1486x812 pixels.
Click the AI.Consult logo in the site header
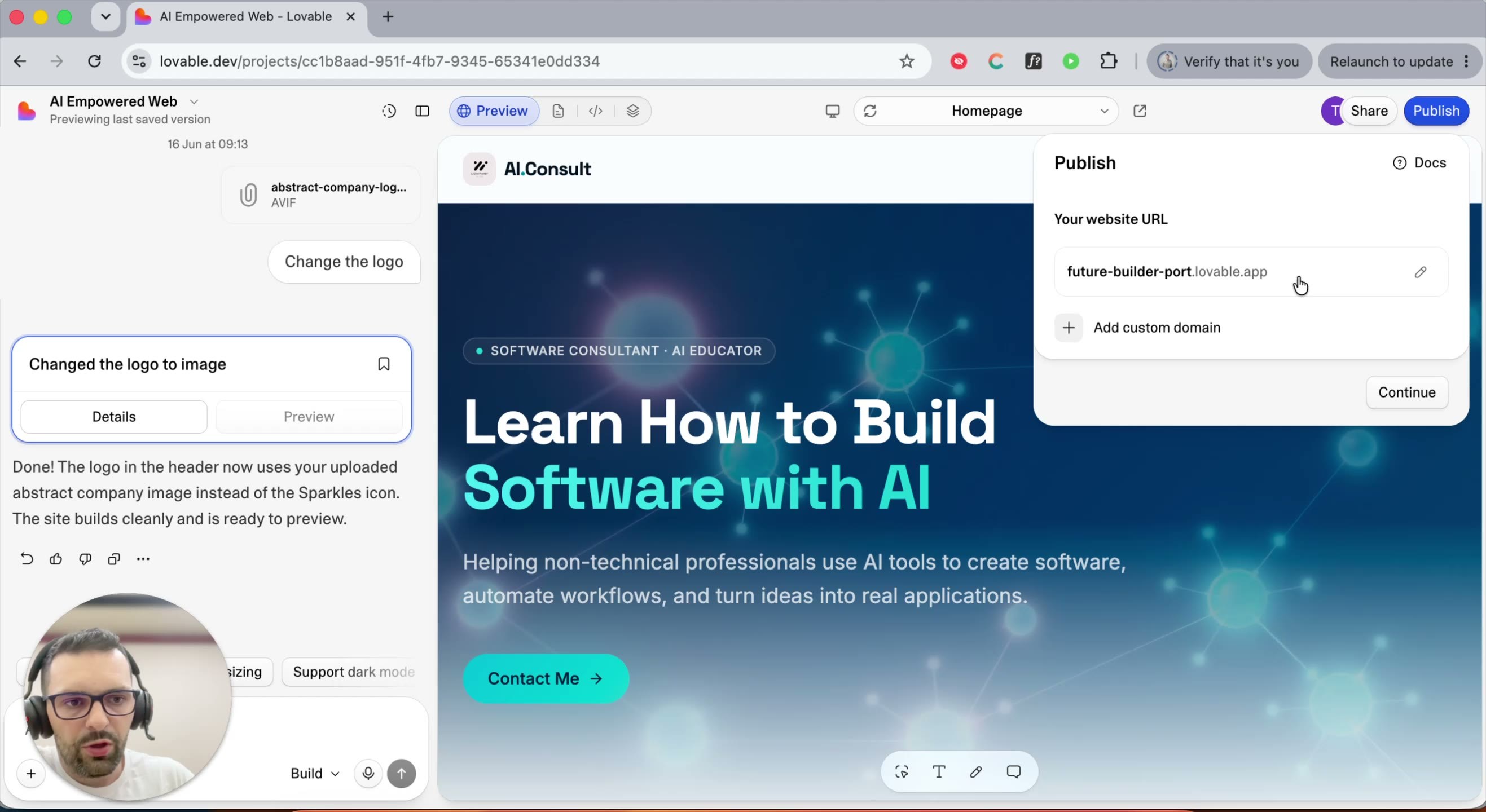pos(527,169)
